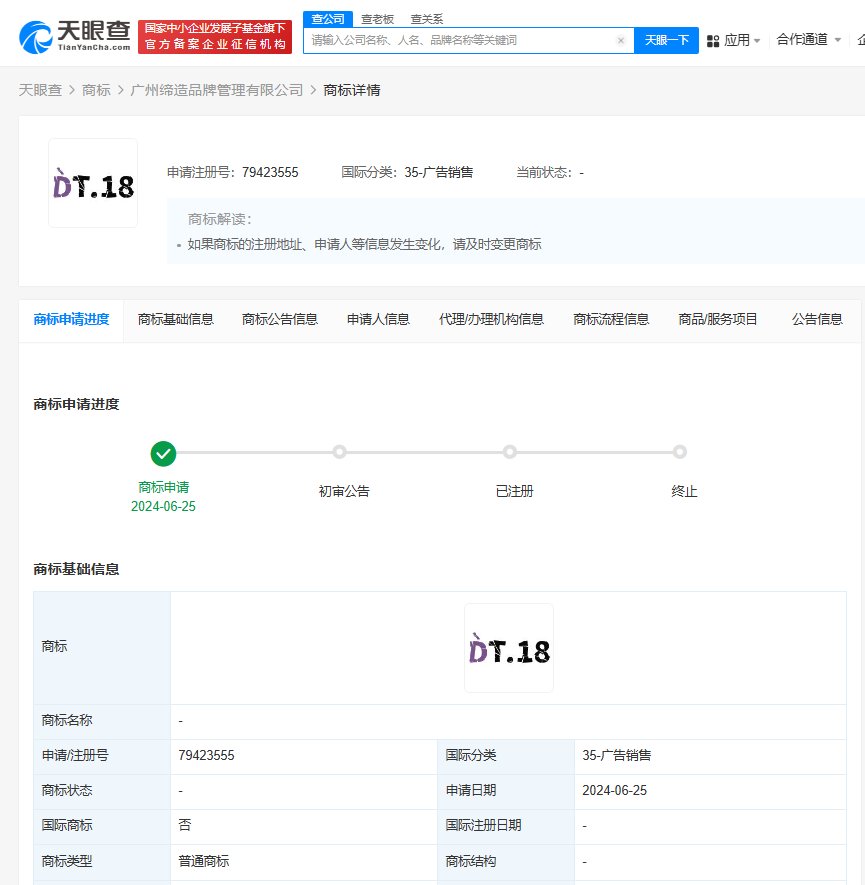
Task: Open the 商品/服务项目 tab
Action: pyautogui.click(x=718, y=319)
